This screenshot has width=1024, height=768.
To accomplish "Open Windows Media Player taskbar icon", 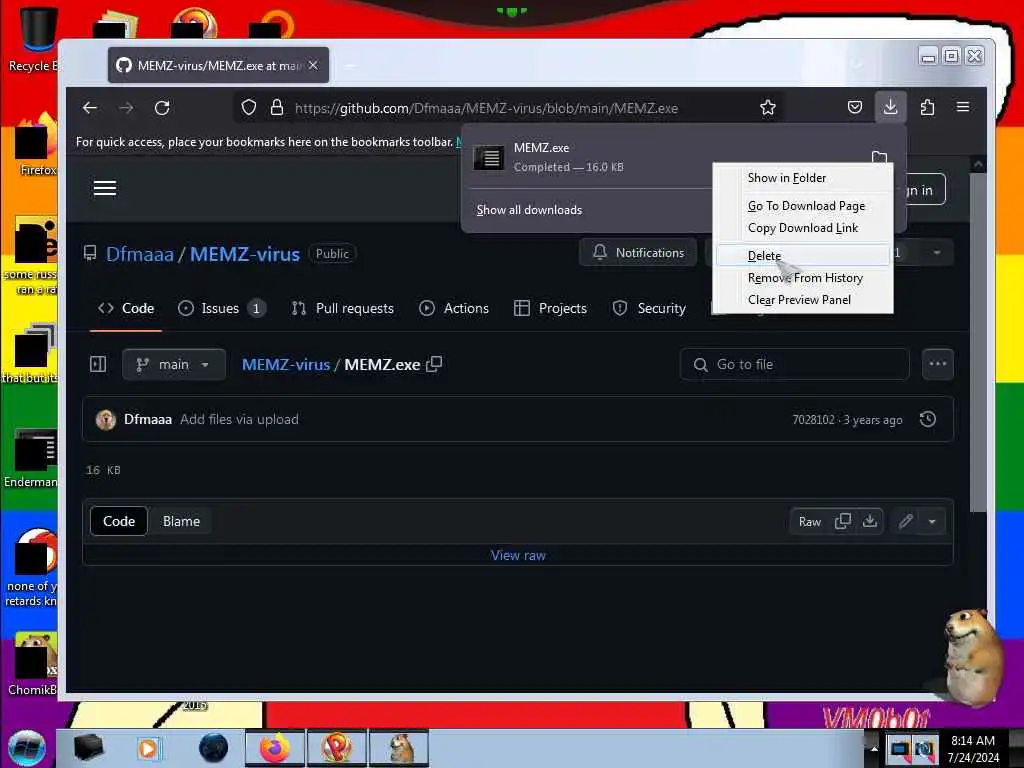I will (x=148, y=748).
